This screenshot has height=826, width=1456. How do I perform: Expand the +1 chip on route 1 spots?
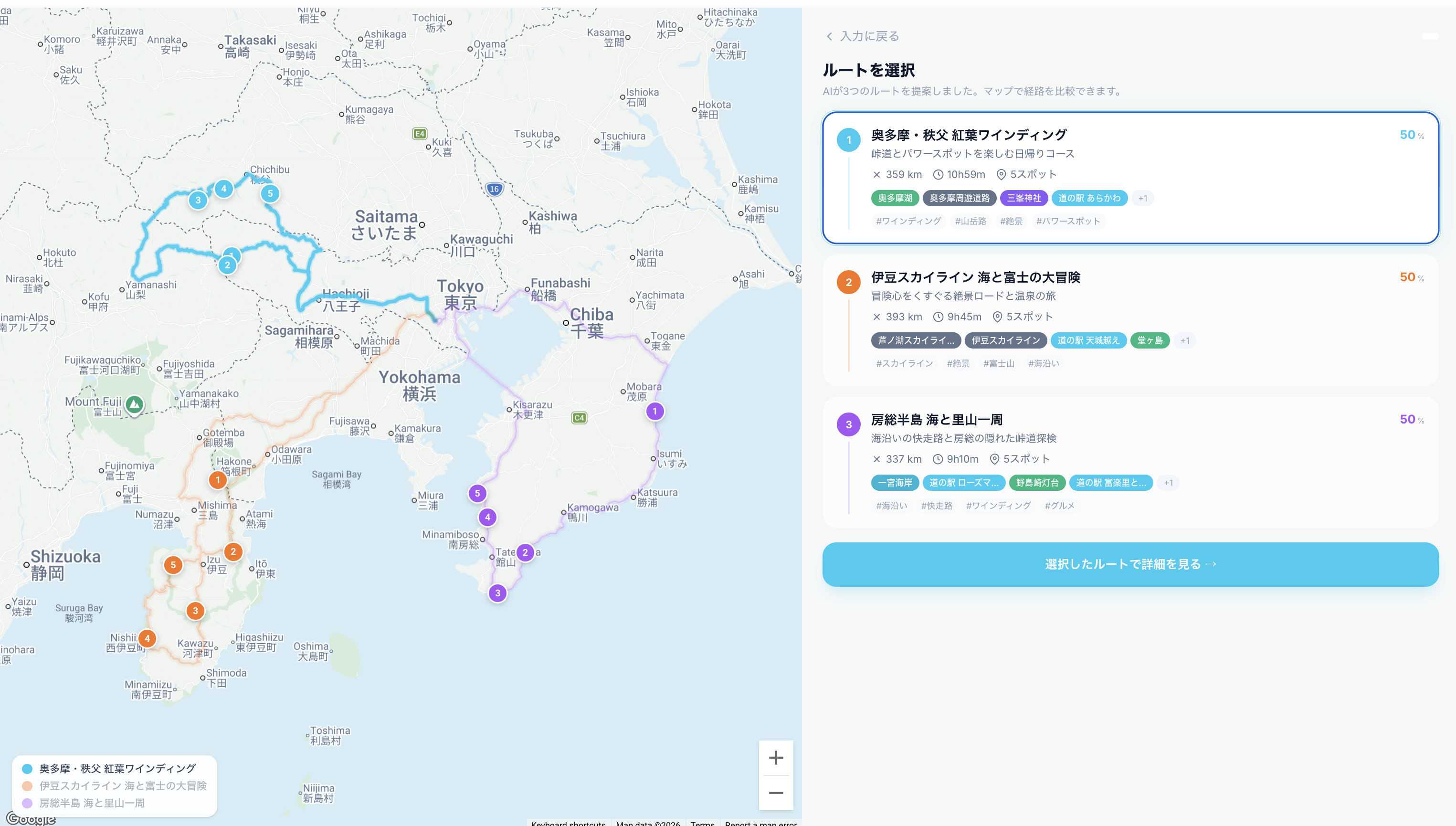coord(1143,198)
